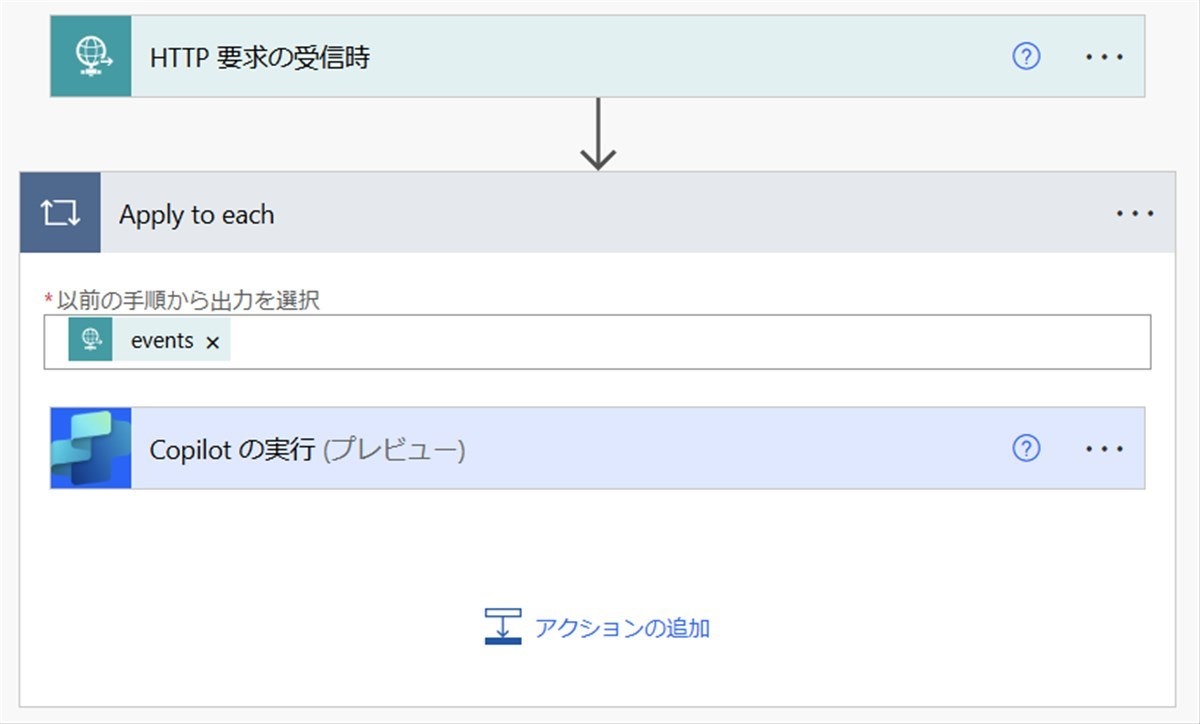
Task: Open the Copilot の実行 ellipsis menu
Action: 1105,449
